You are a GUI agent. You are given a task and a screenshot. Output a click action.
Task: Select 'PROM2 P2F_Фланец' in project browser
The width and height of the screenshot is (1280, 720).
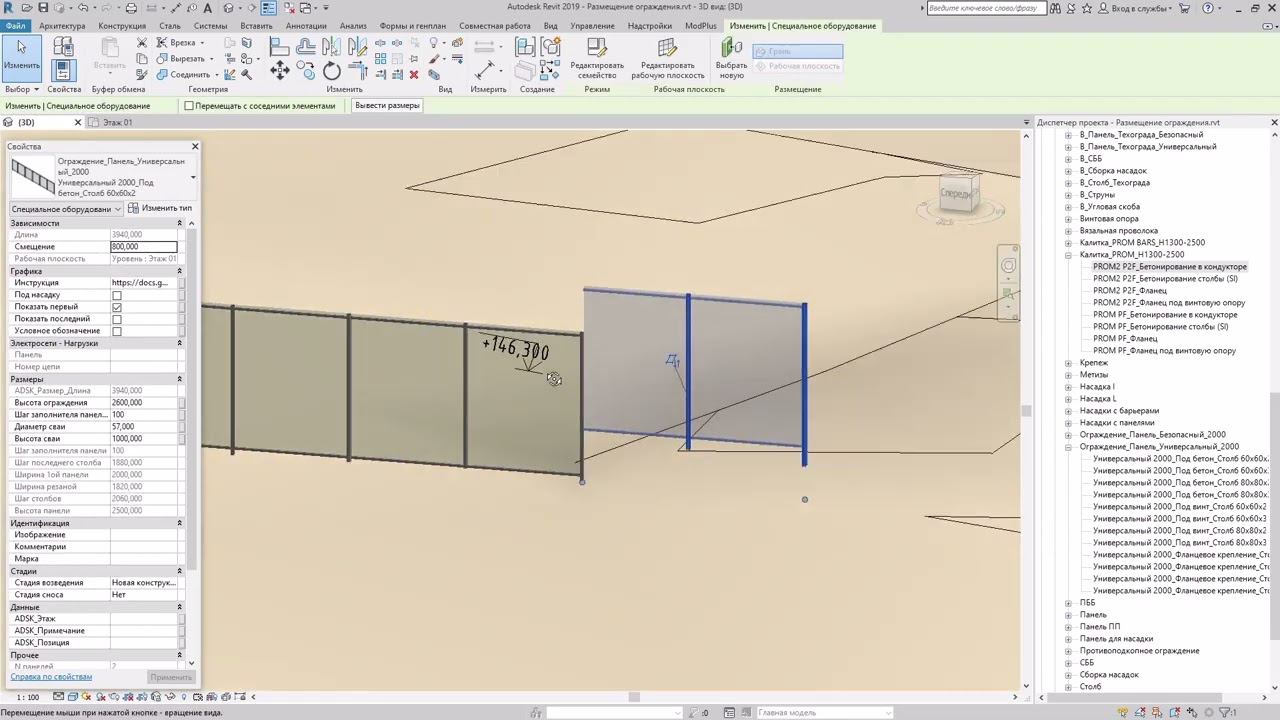coord(1129,291)
